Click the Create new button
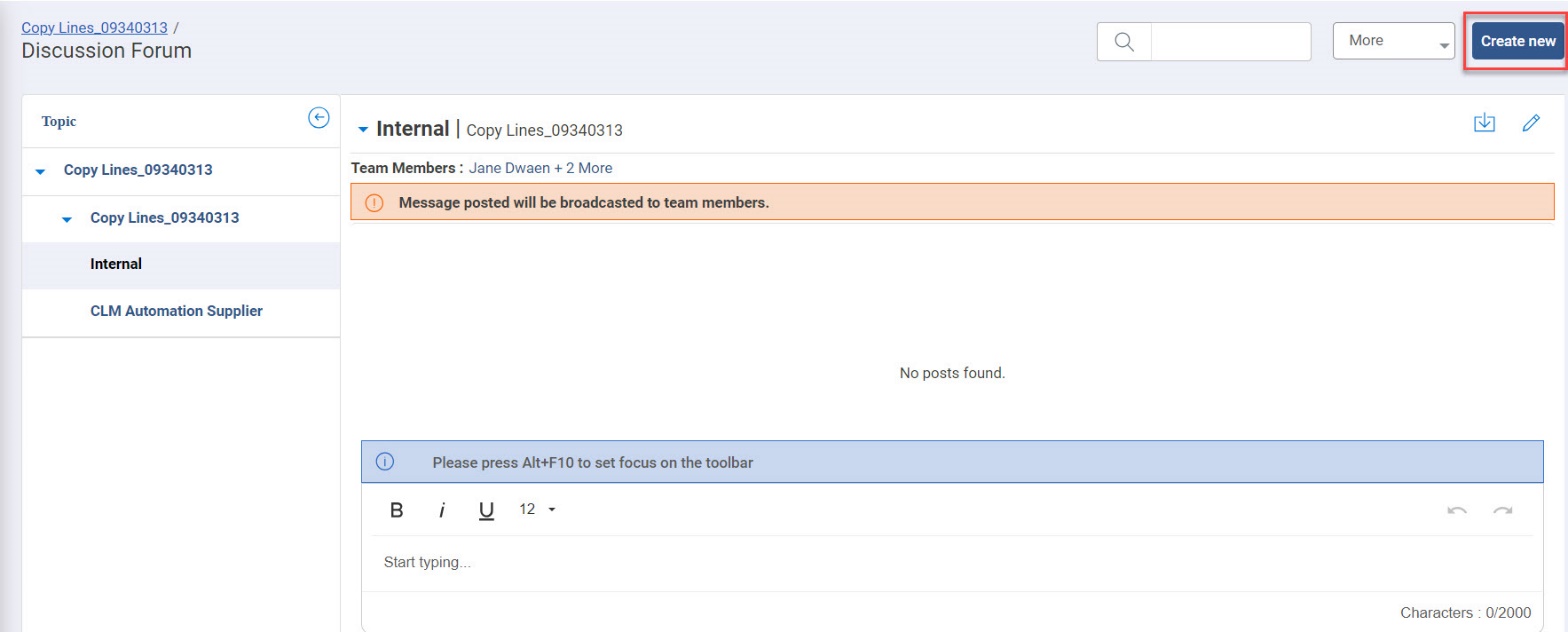The image size is (1568, 632). (x=1517, y=42)
